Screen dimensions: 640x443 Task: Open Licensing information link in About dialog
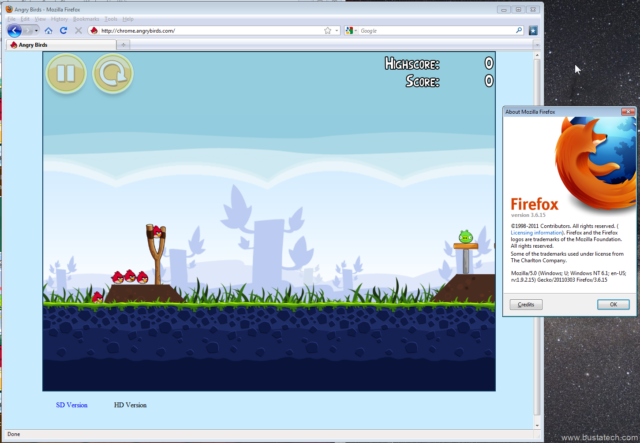(x=536, y=233)
